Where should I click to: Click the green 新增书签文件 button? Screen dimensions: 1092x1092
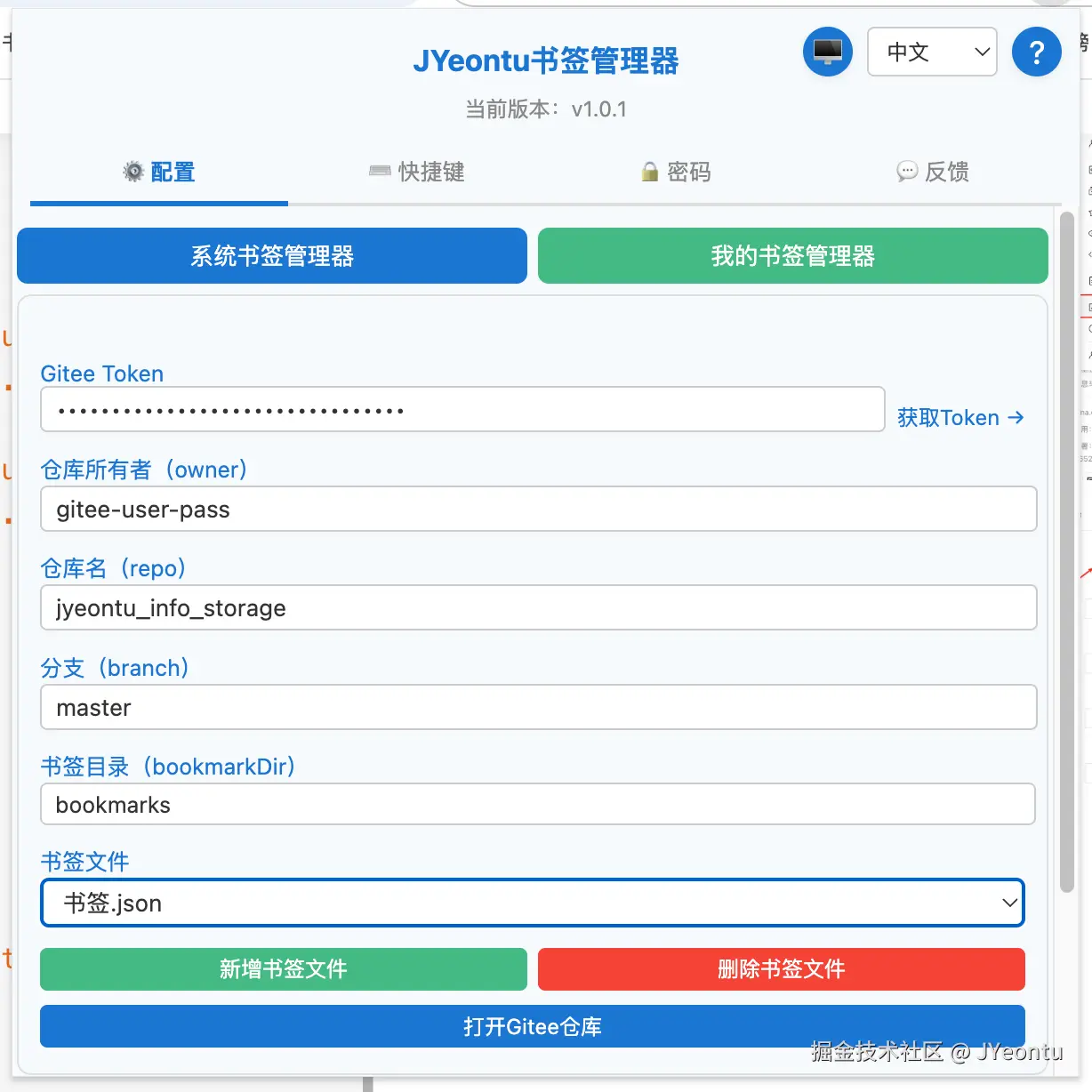click(x=284, y=969)
